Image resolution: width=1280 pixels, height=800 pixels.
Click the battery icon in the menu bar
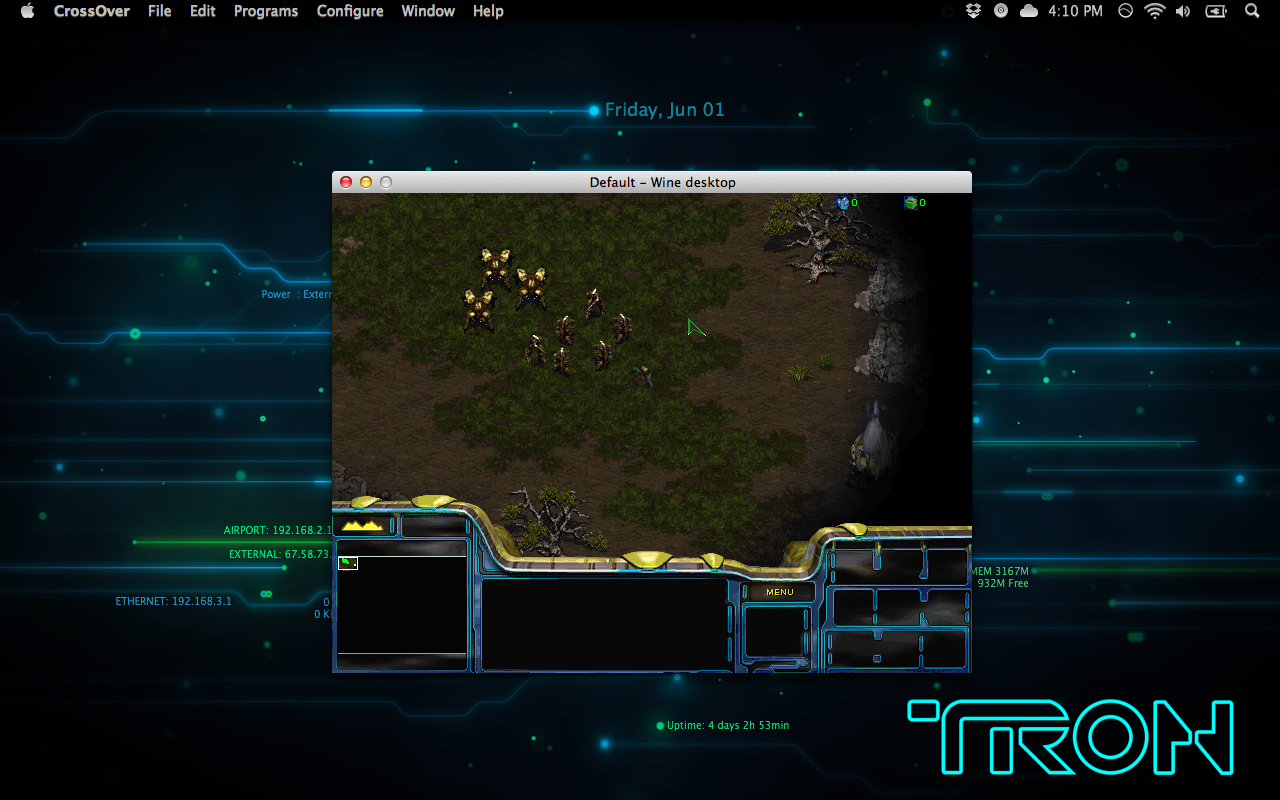[x=1215, y=11]
